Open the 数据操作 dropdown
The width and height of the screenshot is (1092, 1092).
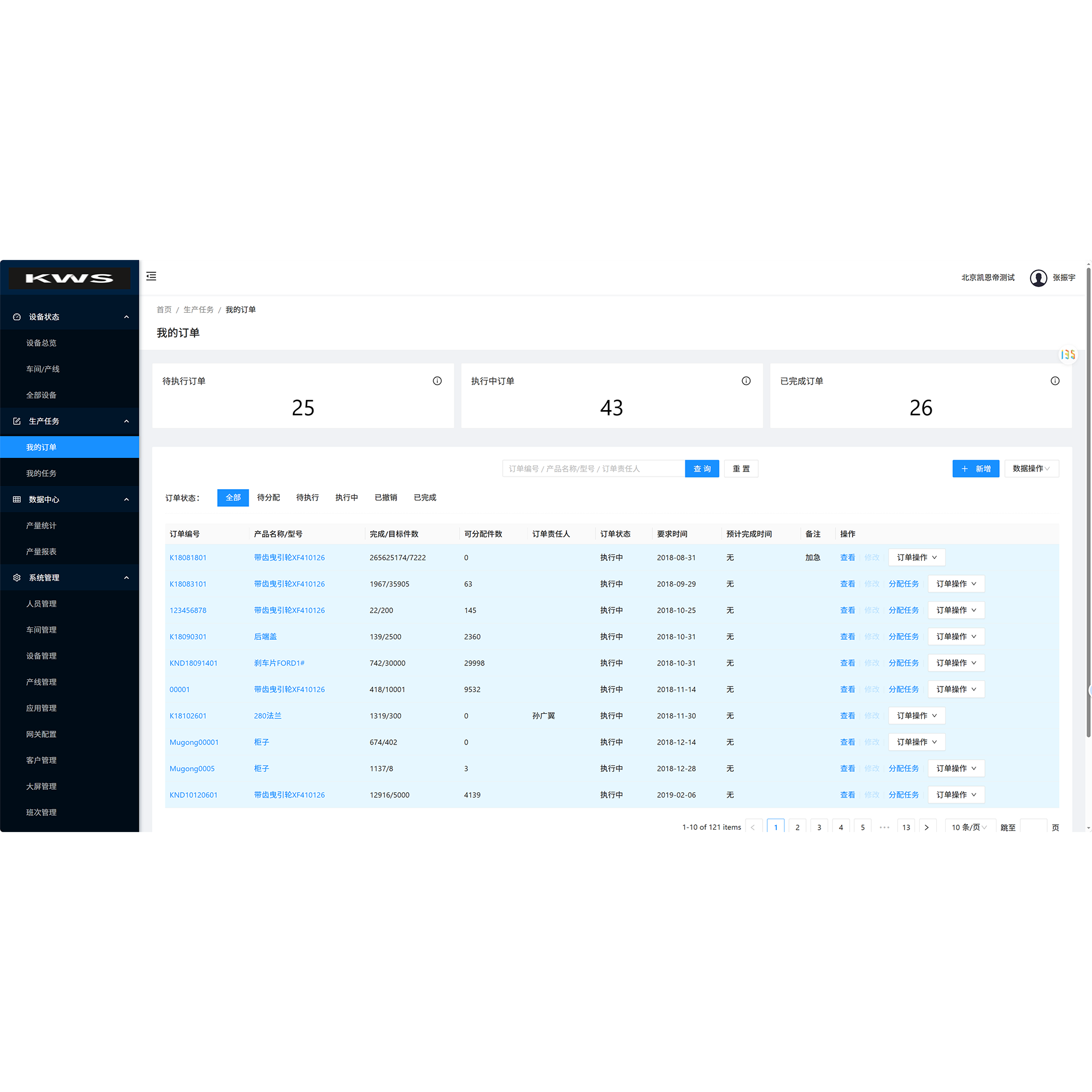click(1031, 469)
